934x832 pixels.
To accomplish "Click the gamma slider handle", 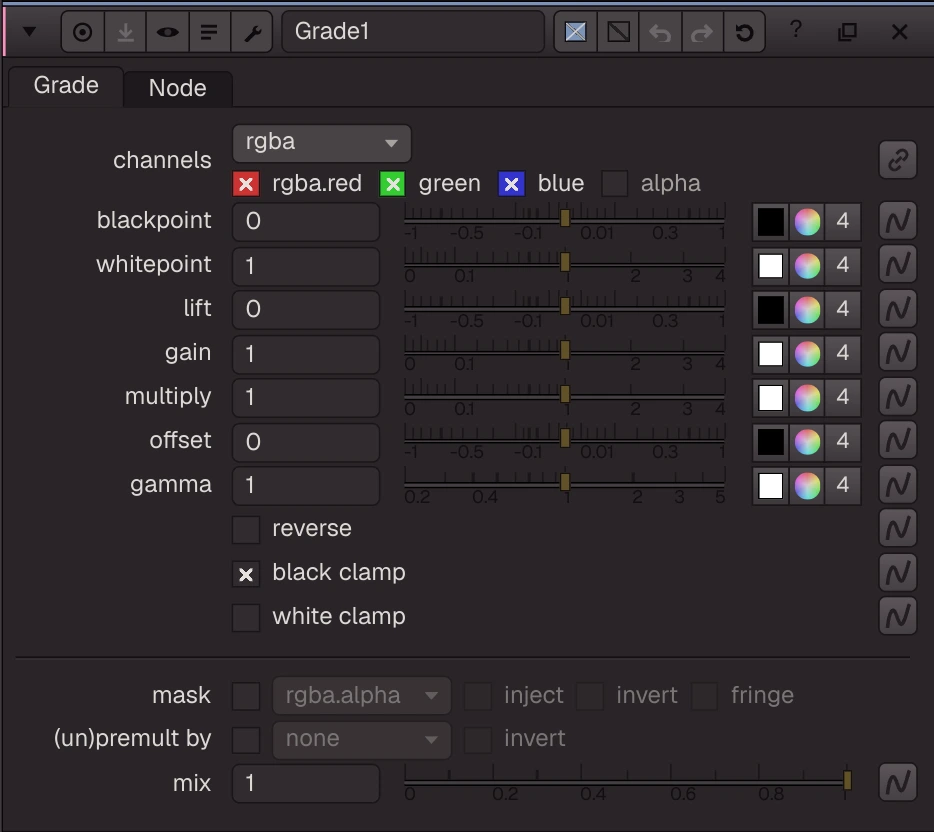I will [x=565, y=482].
